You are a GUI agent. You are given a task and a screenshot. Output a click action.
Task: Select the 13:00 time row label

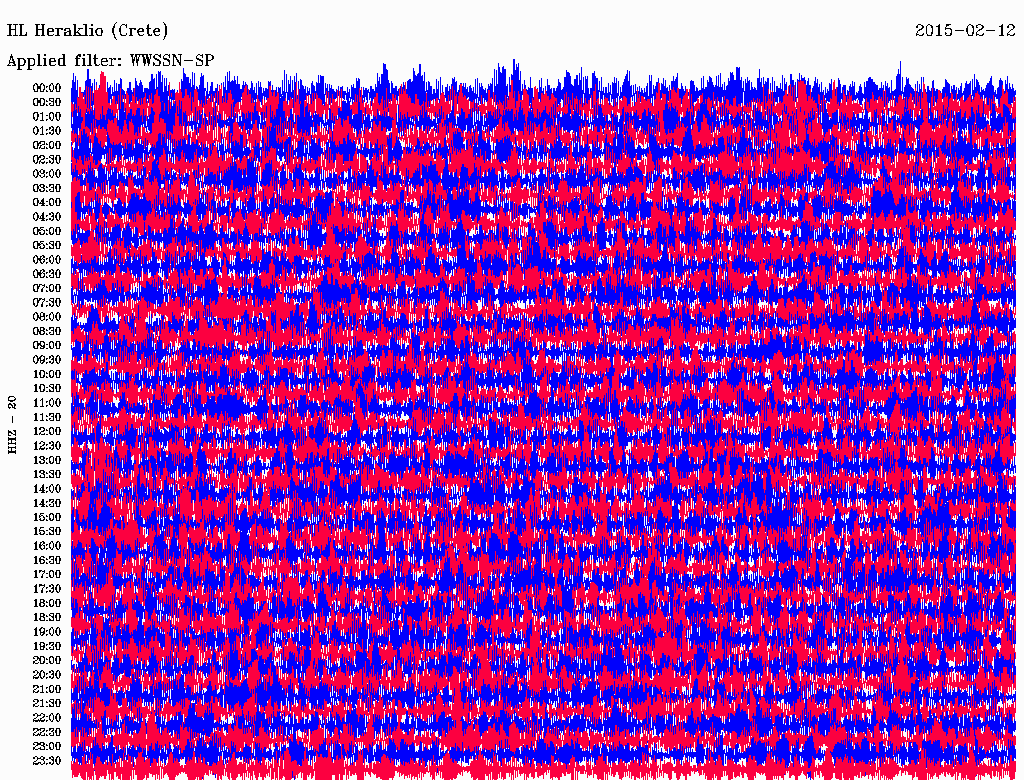click(47, 461)
